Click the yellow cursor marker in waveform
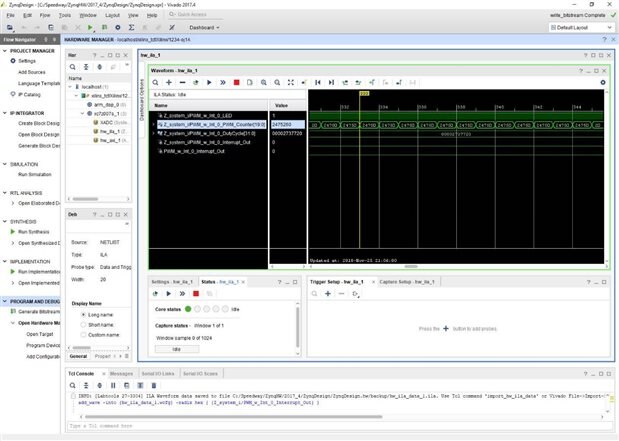619x441 pixels. tap(364, 94)
